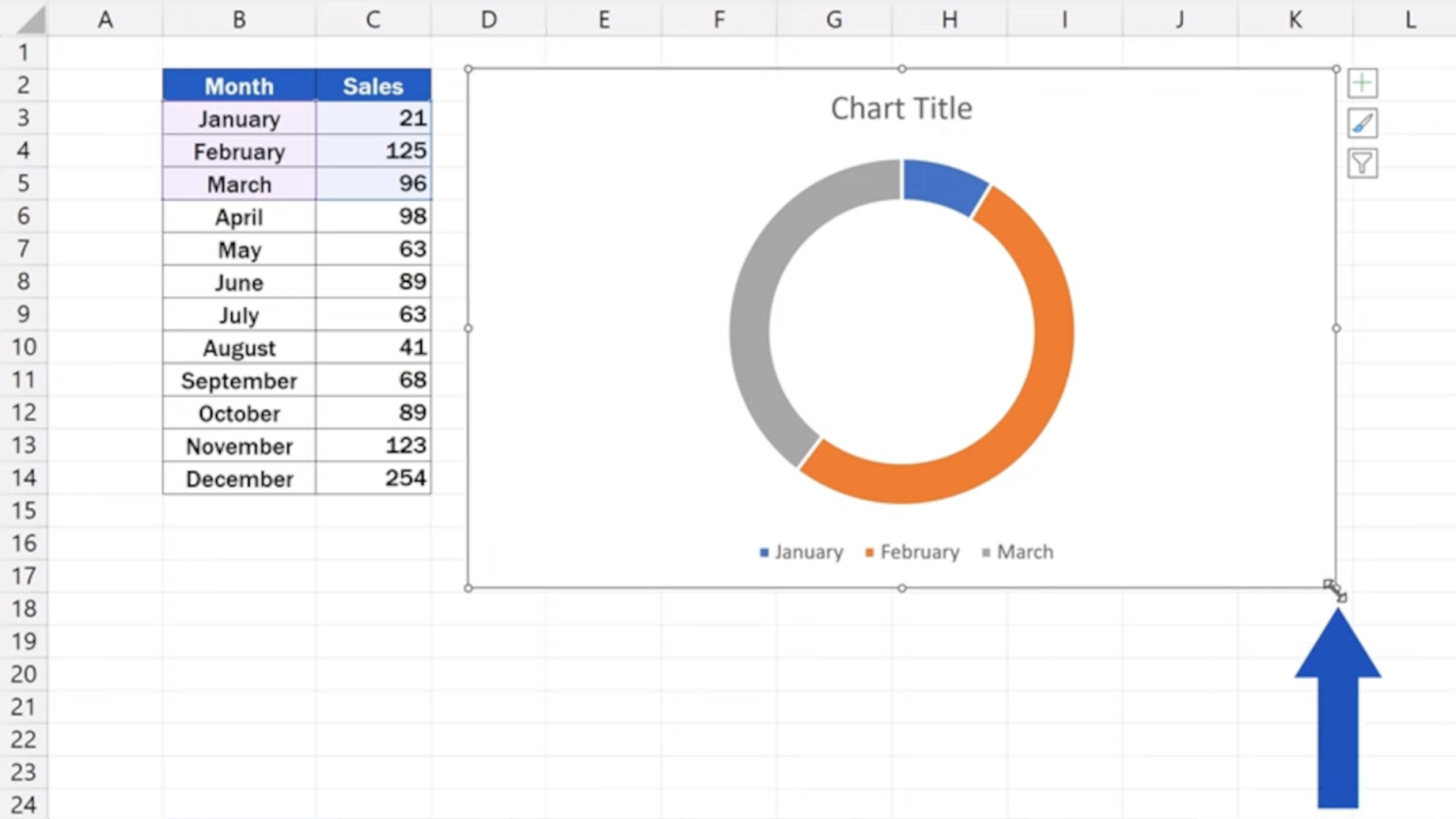Select the cell showing 123
The image size is (1456, 819).
pos(373,446)
